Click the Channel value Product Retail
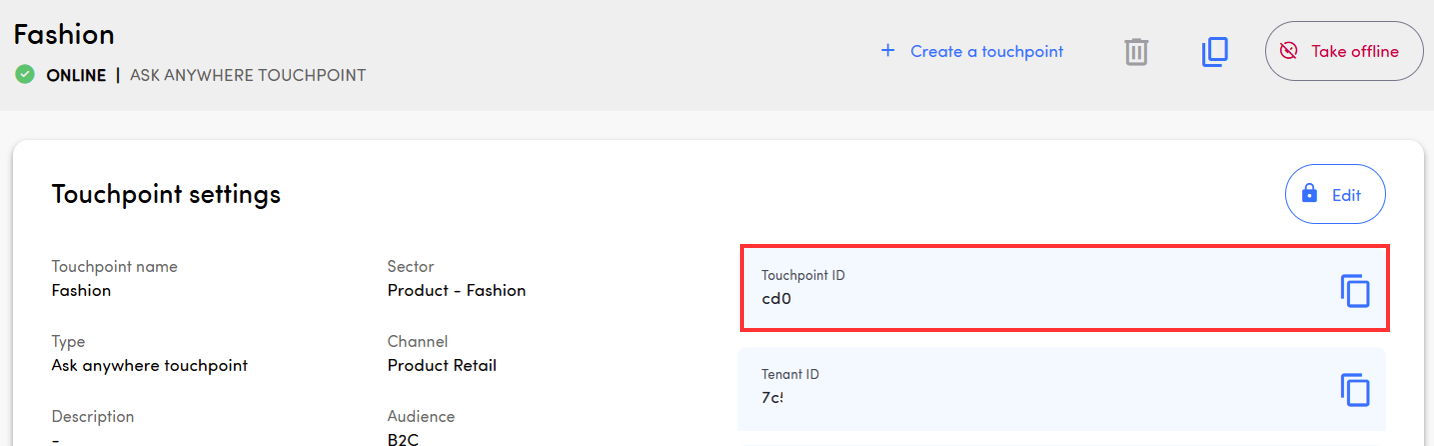The height and width of the screenshot is (446, 1434). 441,366
